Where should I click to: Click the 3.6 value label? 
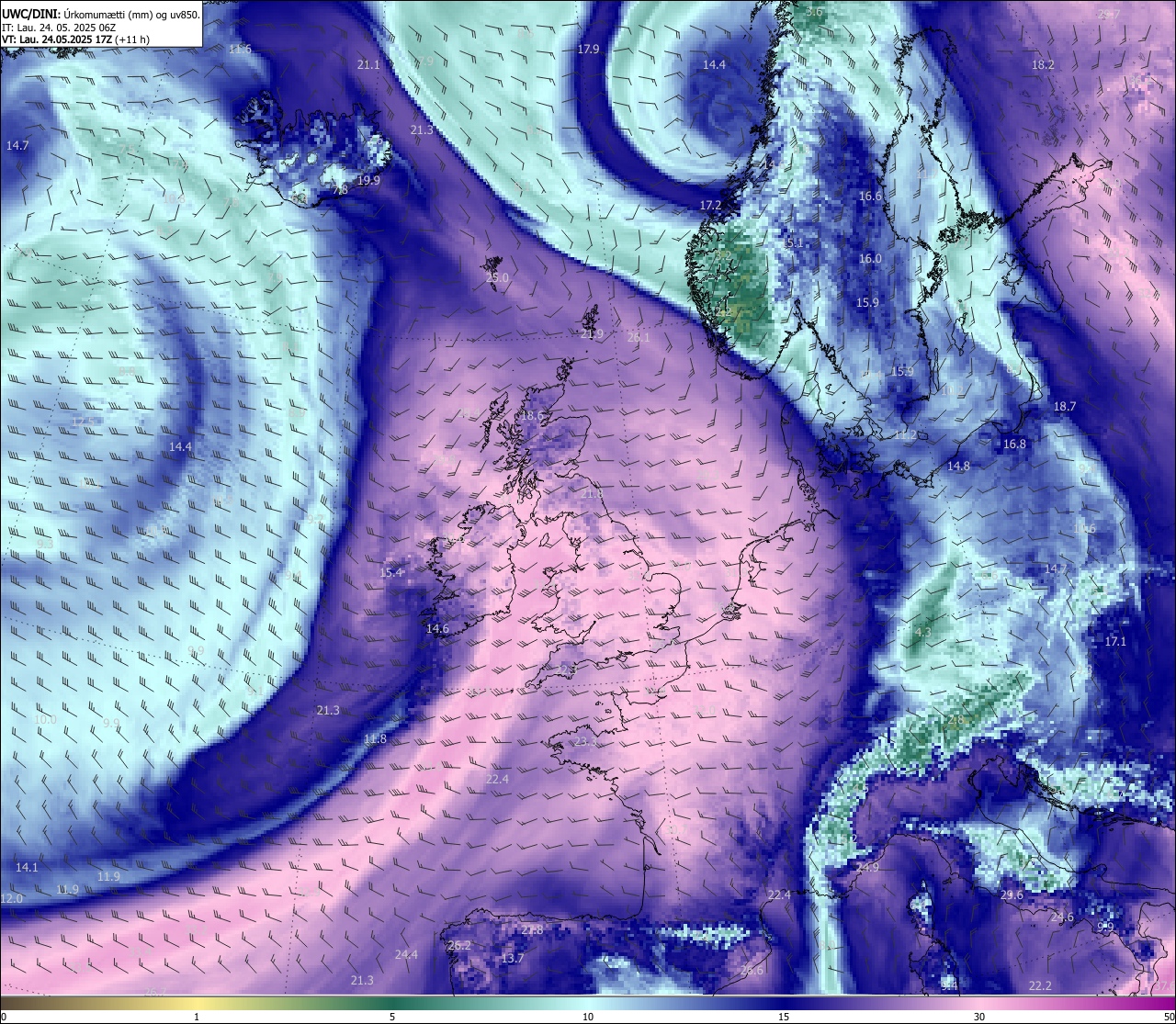(x=814, y=11)
